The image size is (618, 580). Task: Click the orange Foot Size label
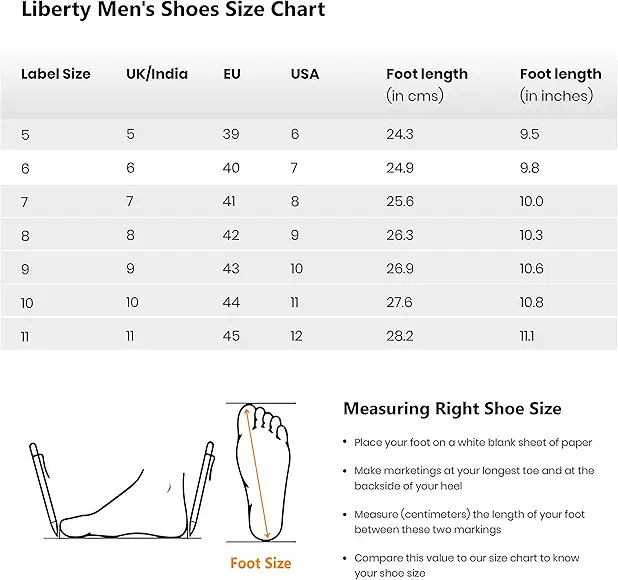pos(261,563)
